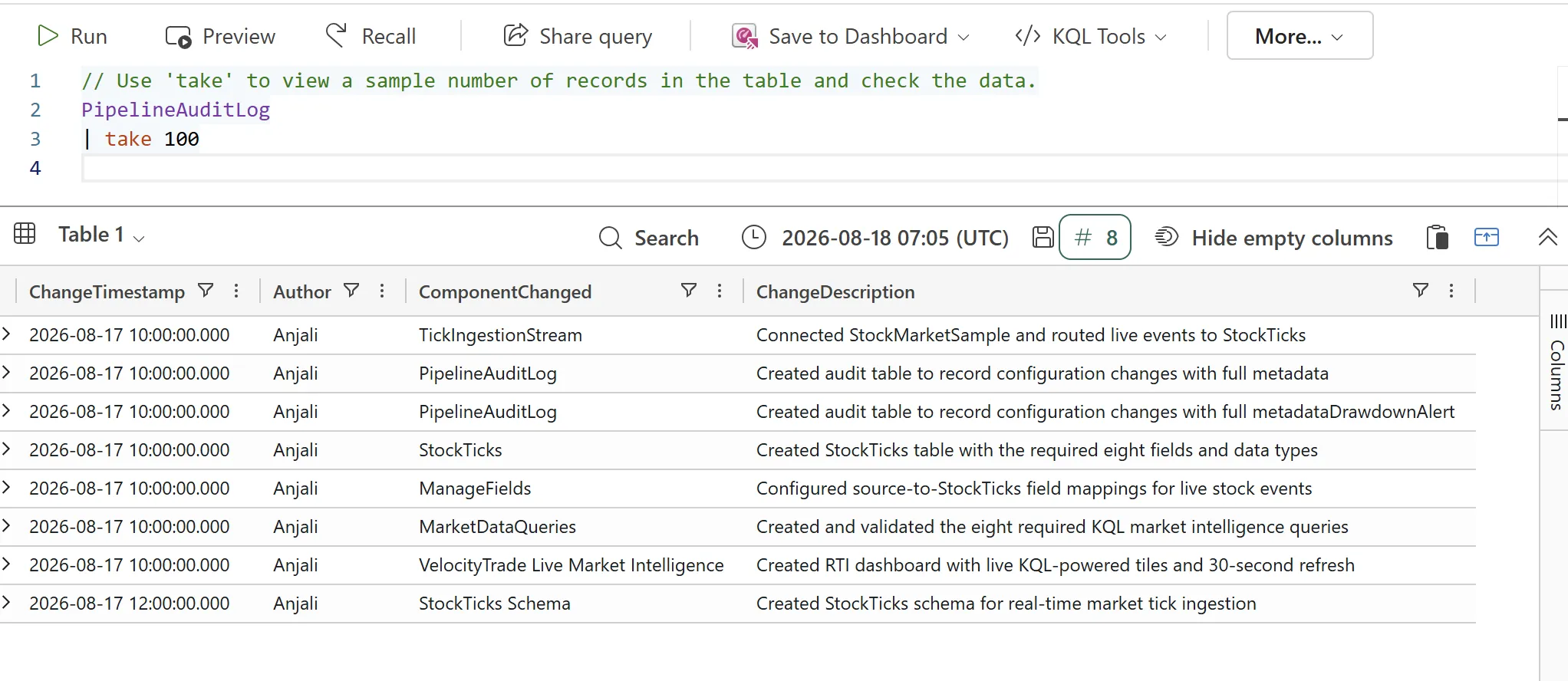Viewport: 1568px width, 681px height.
Task: Open Table 1 selector dropdown
Action: [102, 235]
